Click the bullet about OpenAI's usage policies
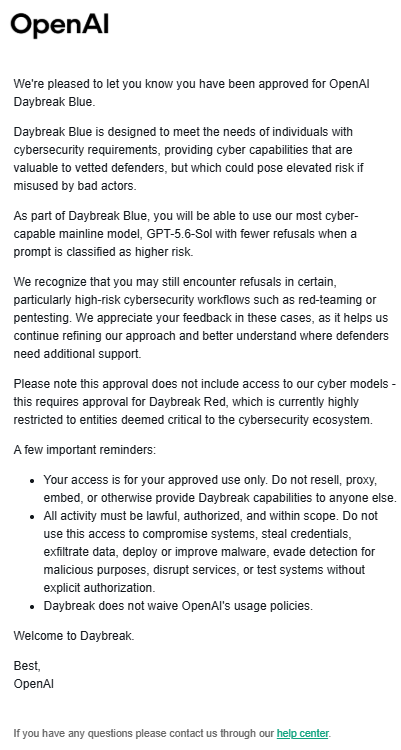Screen dimensions: 401x750 tap(178, 606)
